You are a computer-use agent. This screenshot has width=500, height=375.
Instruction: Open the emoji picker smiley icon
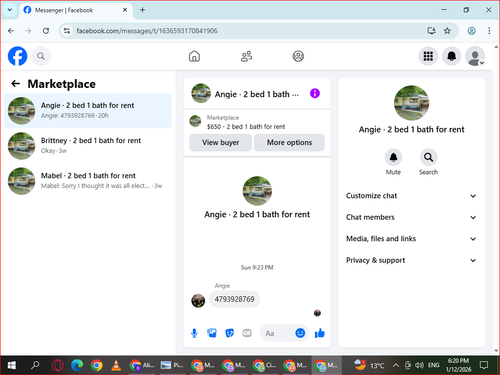(300, 333)
